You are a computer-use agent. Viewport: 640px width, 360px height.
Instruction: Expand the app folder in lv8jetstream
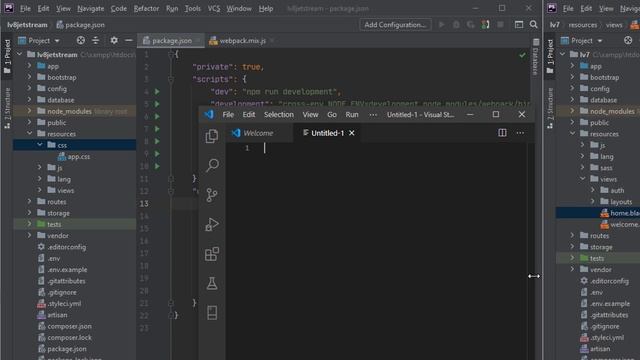click(x=29, y=66)
